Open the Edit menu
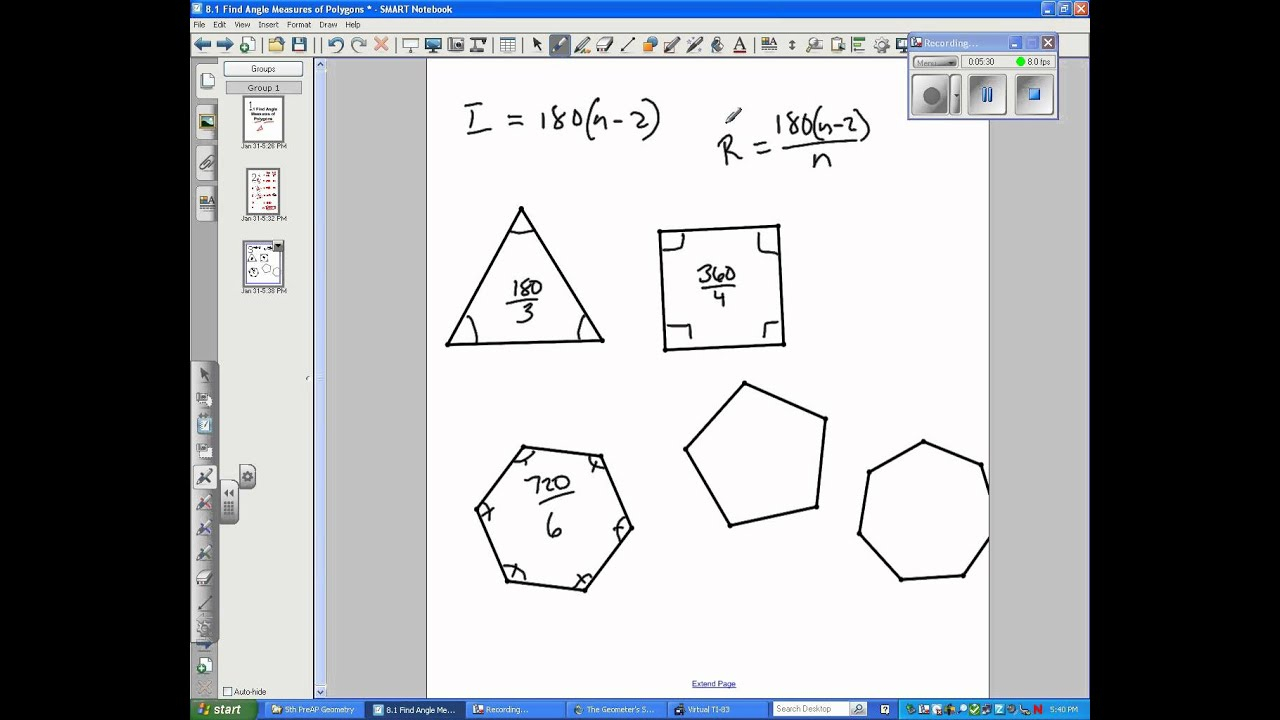 pyautogui.click(x=219, y=25)
